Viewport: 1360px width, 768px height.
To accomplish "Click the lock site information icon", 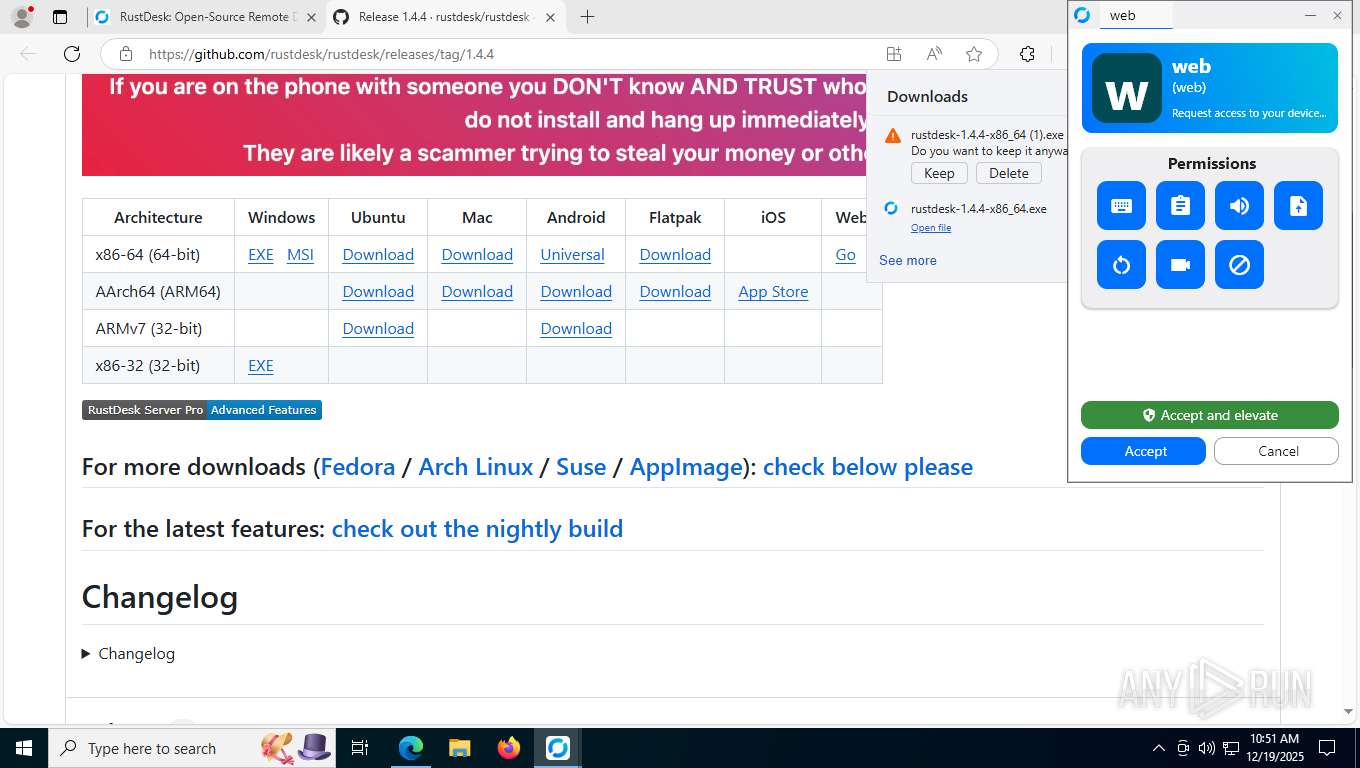I will coord(125,54).
